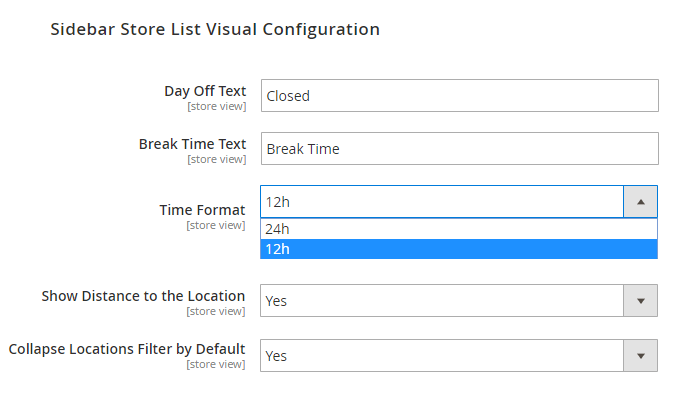Choose the highlighted 12h list option
The width and height of the screenshot is (685, 400).
coord(458,248)
